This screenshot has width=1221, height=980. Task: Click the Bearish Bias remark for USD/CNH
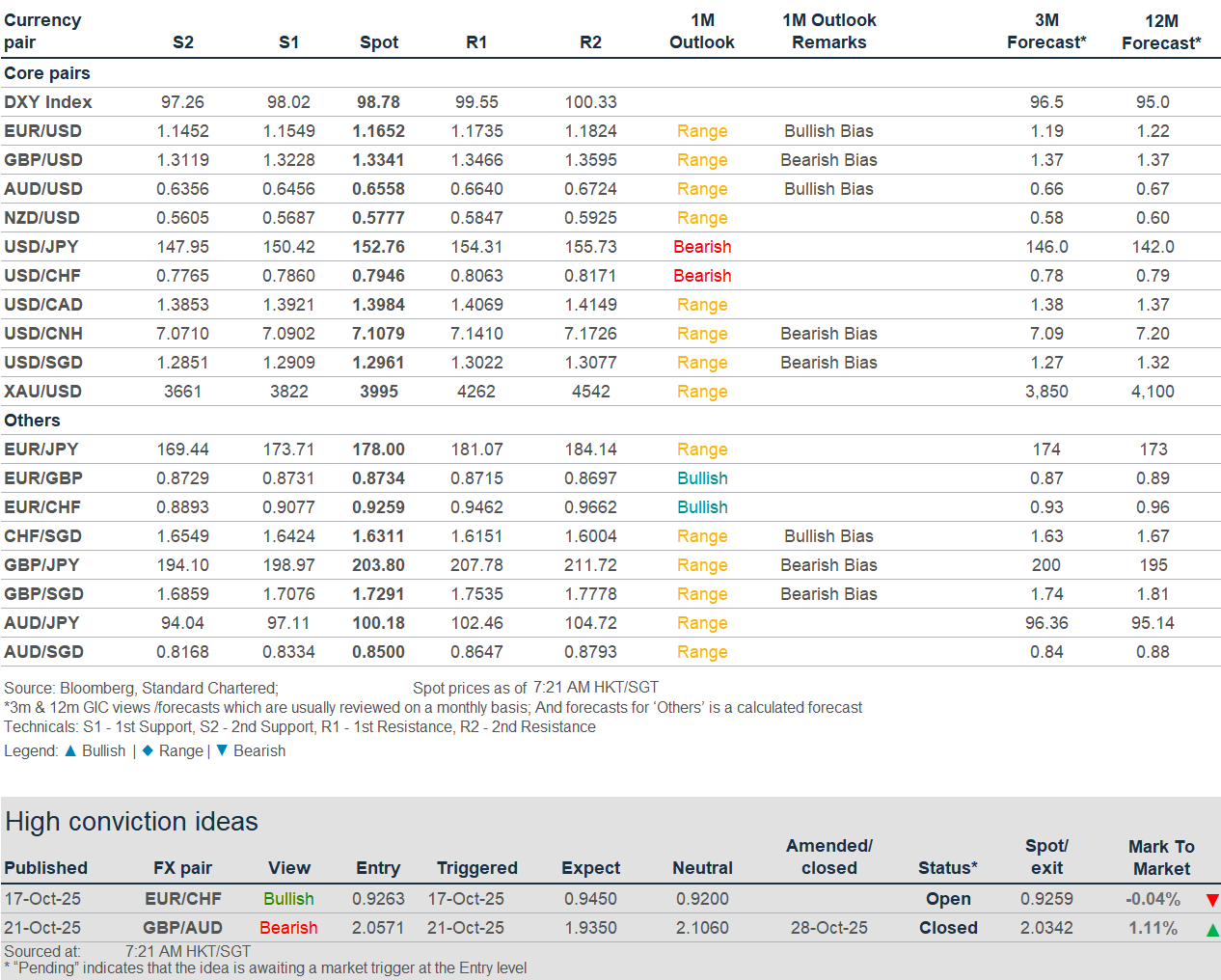(x=828, y=334)
